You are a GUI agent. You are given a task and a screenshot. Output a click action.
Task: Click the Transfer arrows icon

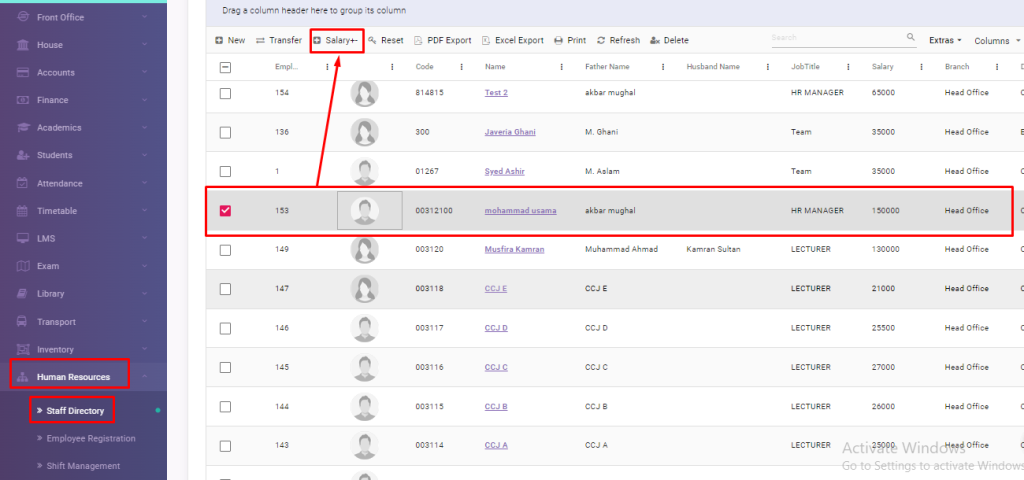pos(261,41)
